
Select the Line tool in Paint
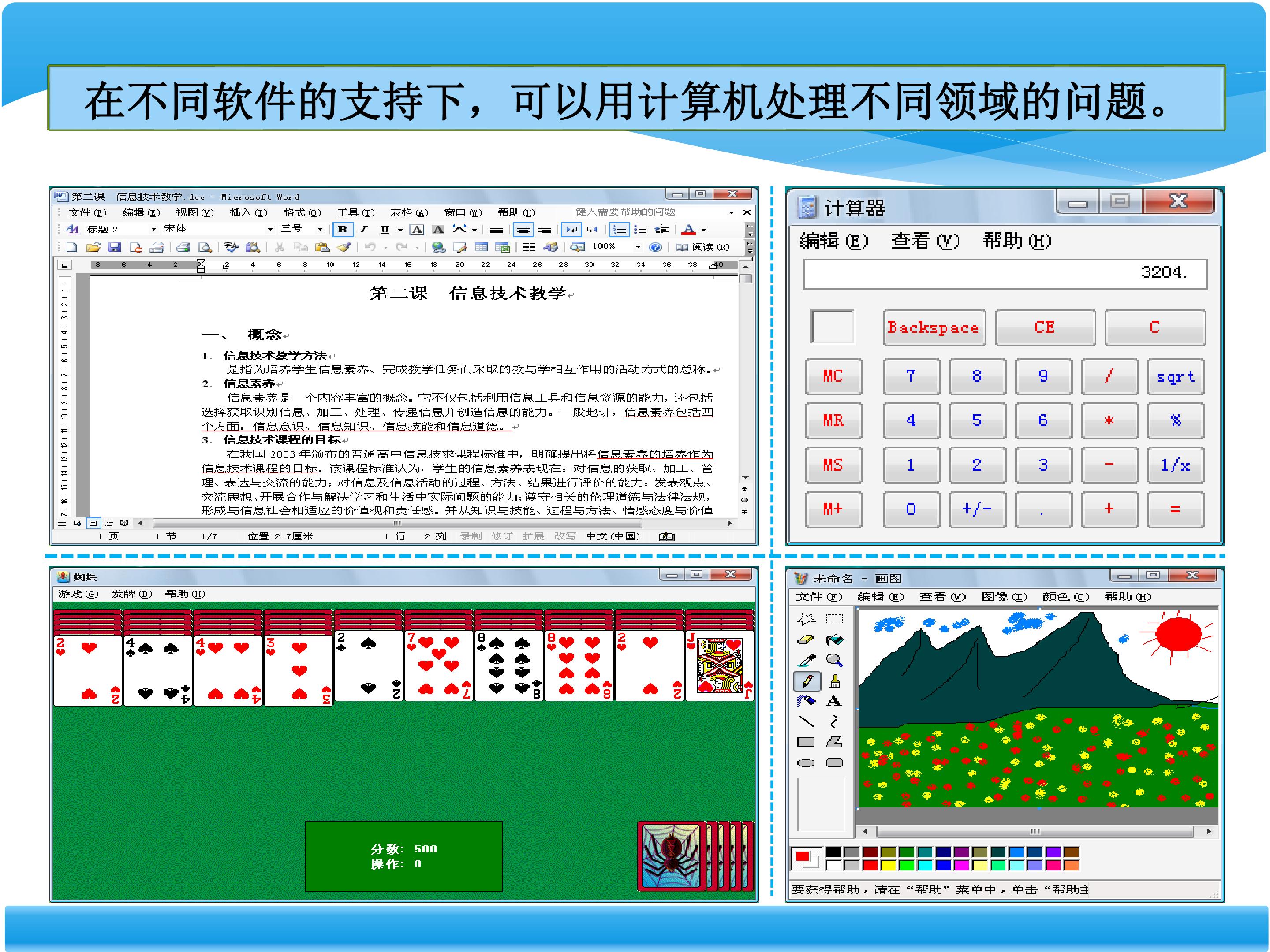pyautogui.click(x=806, y=721)
